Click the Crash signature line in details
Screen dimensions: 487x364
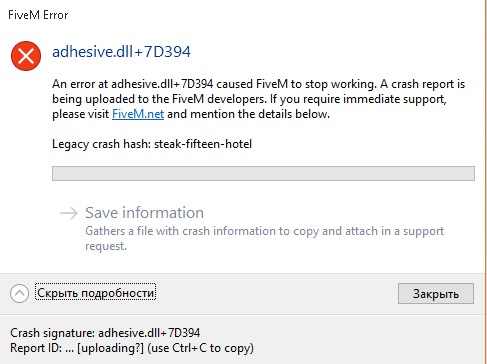coord(105,333)
